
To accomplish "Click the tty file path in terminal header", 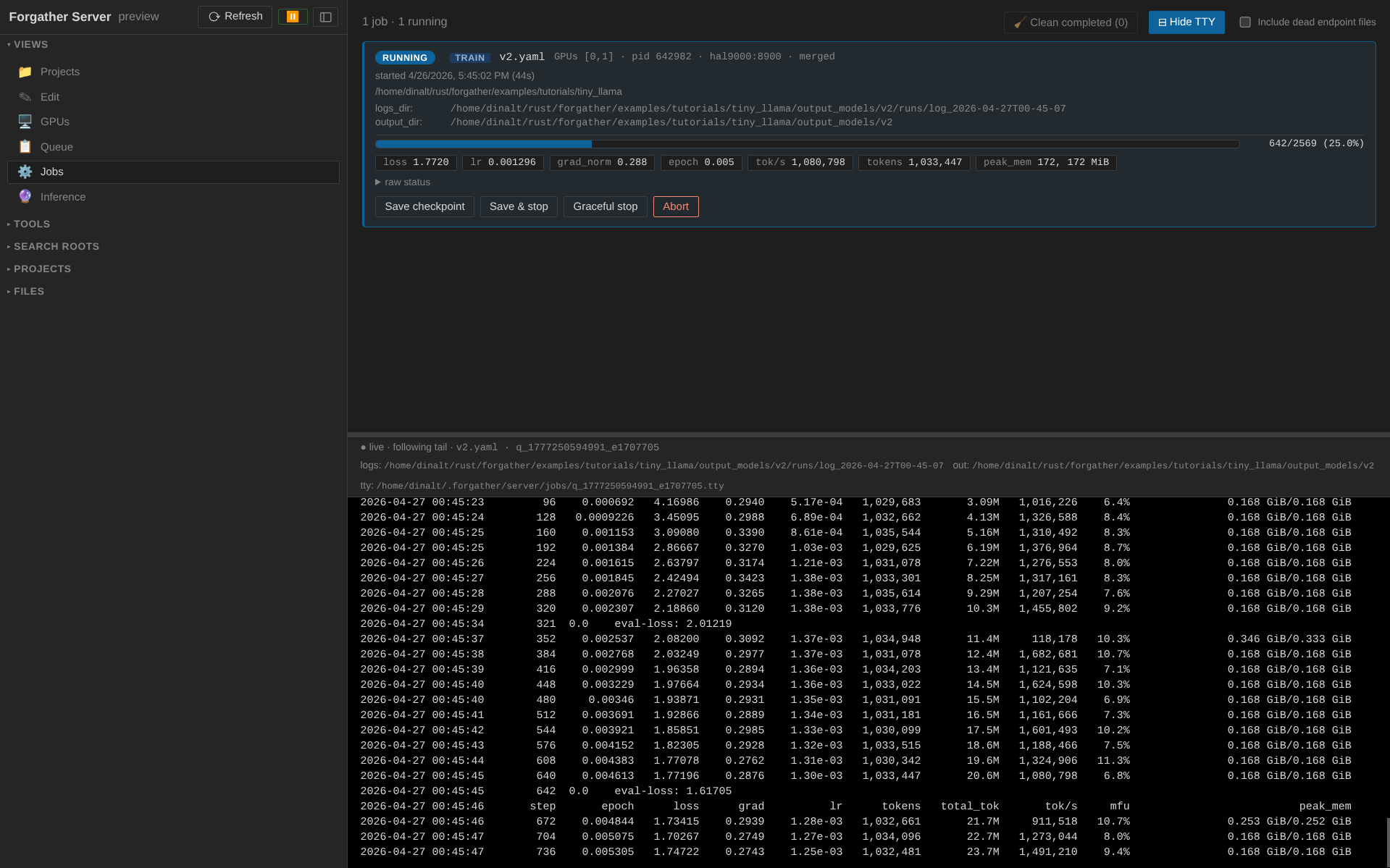I will tap(550, 486).
